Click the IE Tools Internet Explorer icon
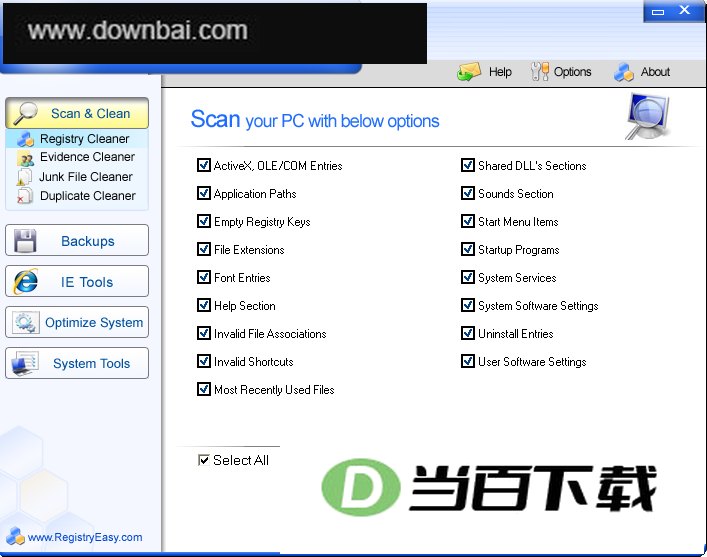 (26, 281)
